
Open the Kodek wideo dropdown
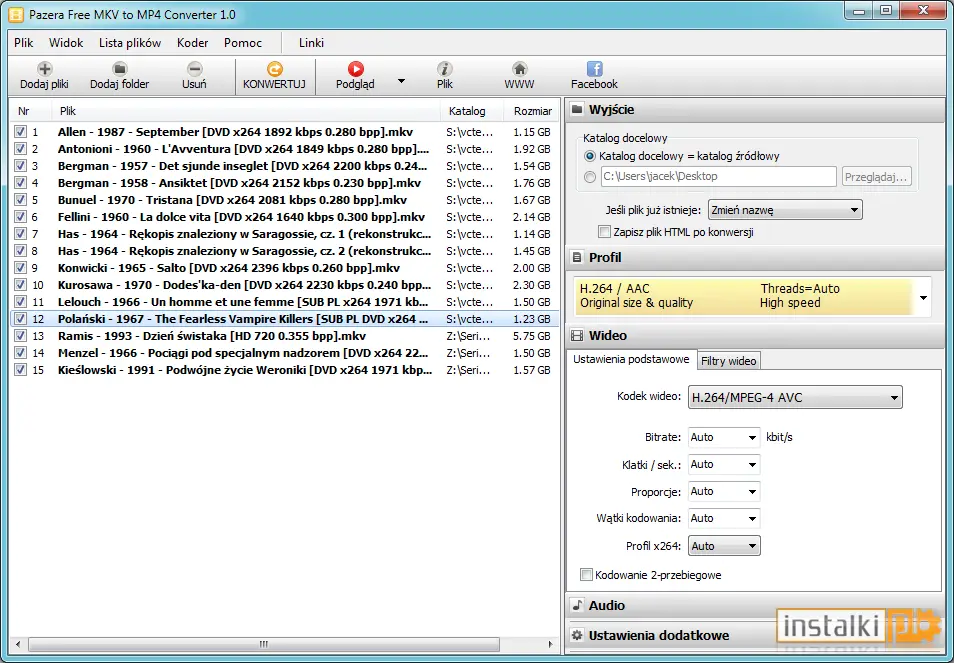pyautogui.click(x=795, y=397)
